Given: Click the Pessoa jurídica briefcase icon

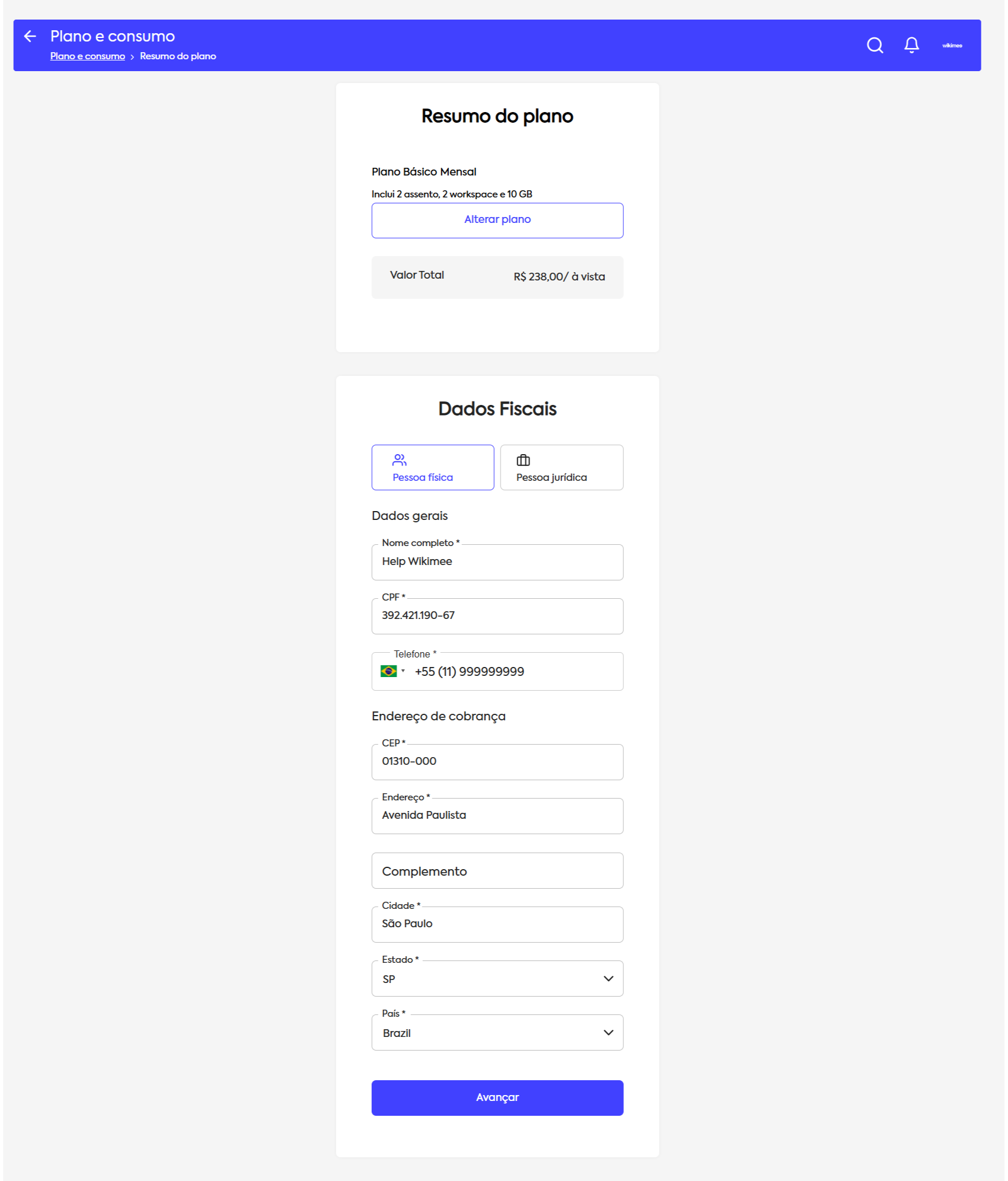Looking at the screenshot, I should [x=523, y=460].
